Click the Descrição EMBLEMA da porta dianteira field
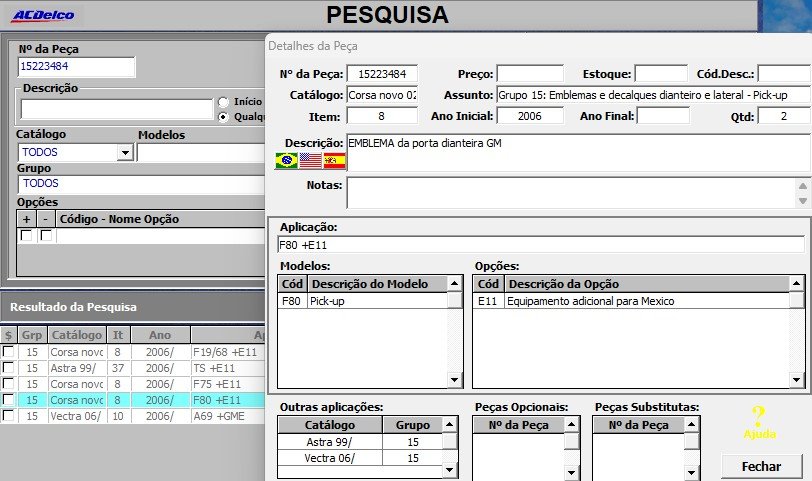Screen dimensions: 812x481 tap(578, 153)
